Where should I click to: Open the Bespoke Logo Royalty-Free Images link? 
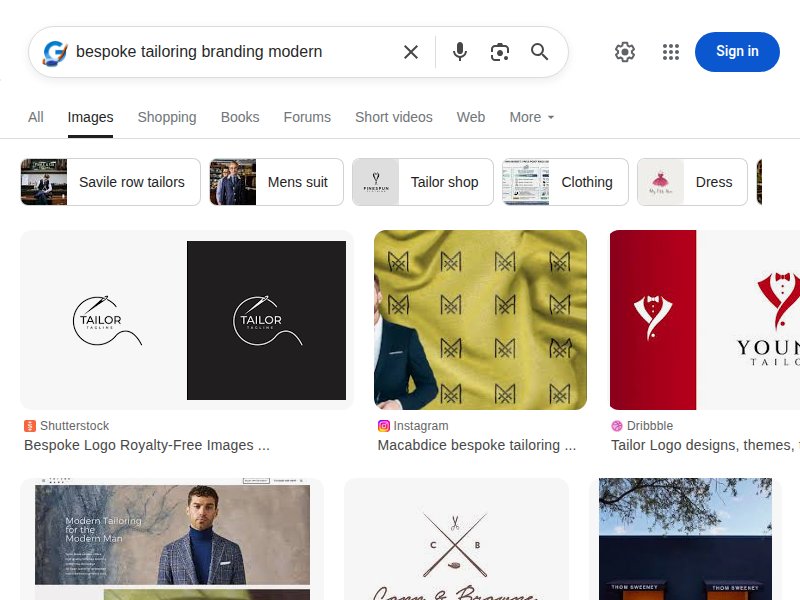[147, 445]
